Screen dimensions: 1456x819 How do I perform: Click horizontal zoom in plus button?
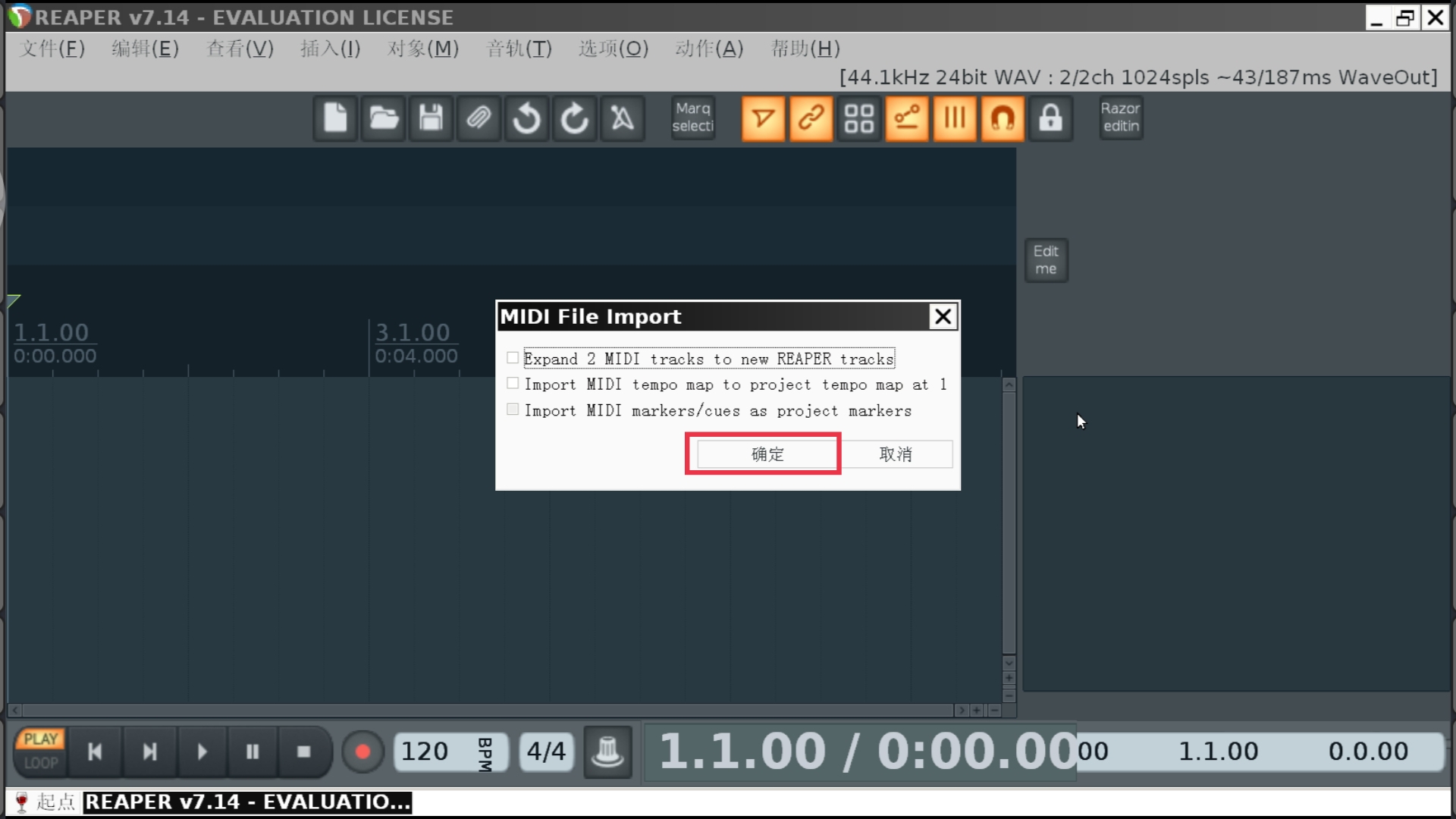[x=977, y=711]
